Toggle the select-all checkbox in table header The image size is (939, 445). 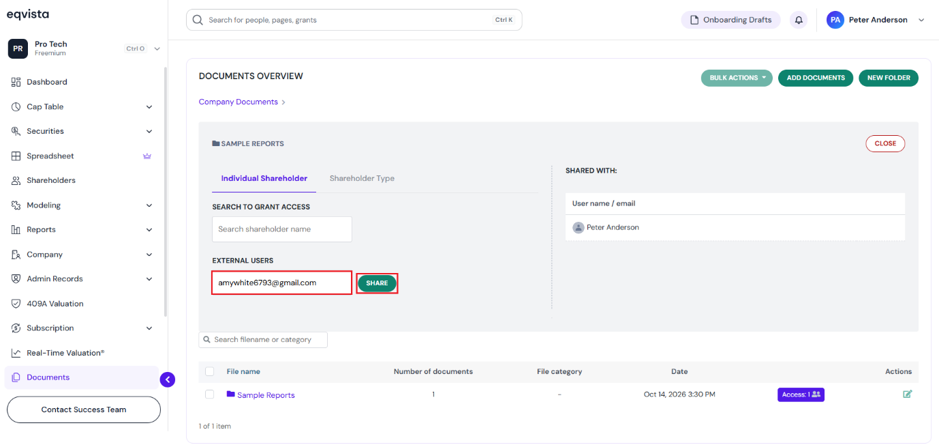[210, 371]
